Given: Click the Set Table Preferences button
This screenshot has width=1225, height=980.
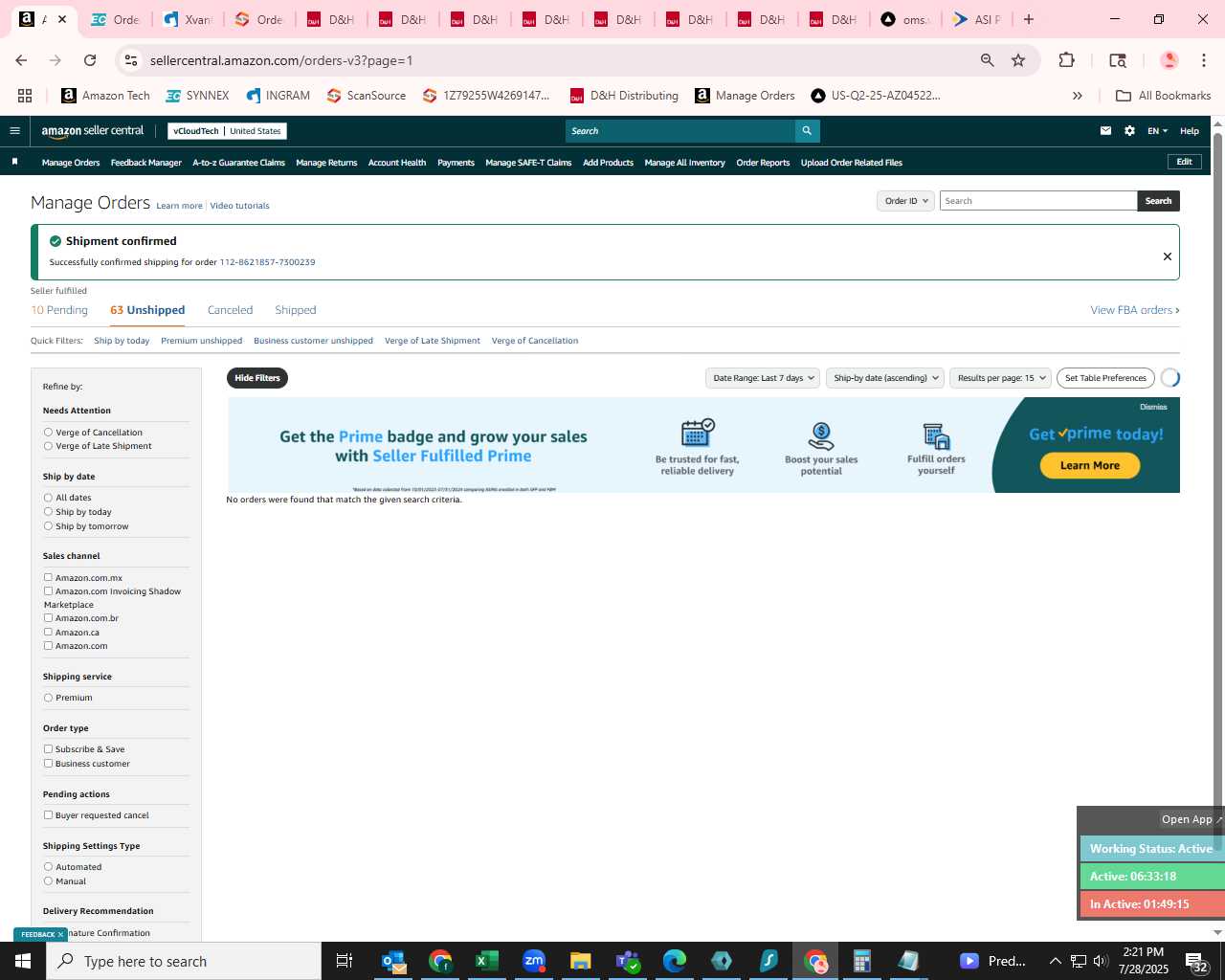Looking at the screenshot, I should click(1105, 378).
